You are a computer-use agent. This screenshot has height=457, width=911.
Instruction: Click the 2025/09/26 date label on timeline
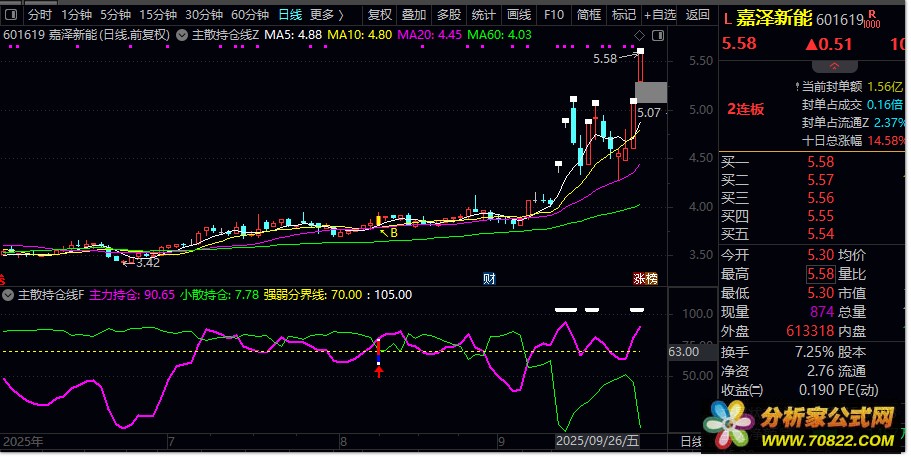pyautogui.click(x=596, y=441)
